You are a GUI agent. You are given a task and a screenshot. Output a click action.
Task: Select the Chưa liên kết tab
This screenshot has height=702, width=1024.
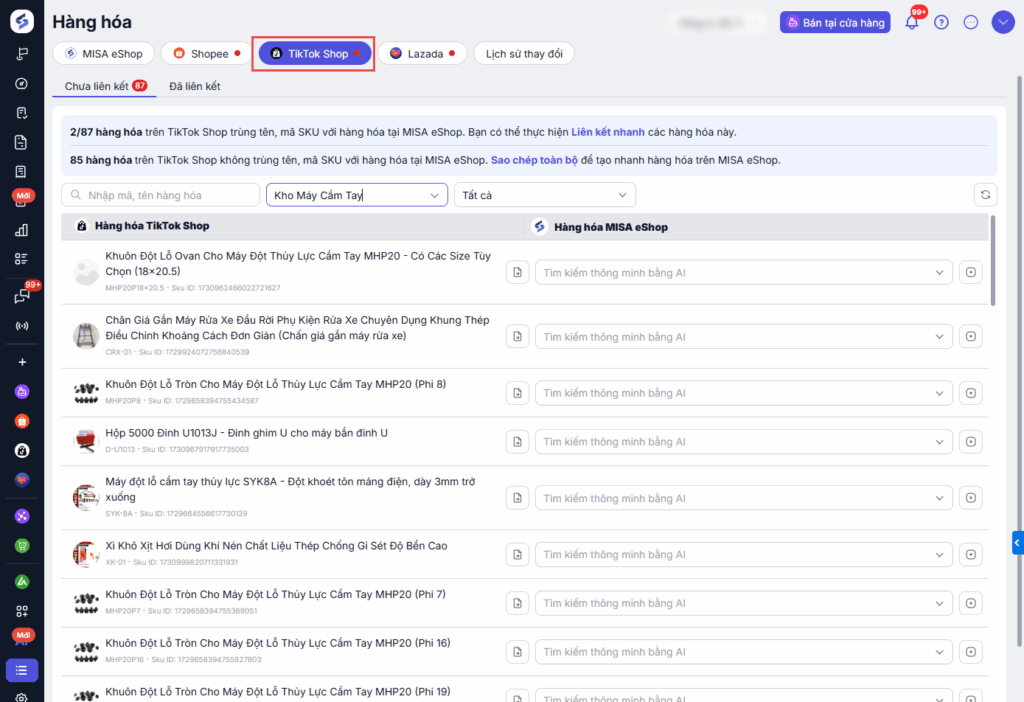pos(104,86)
